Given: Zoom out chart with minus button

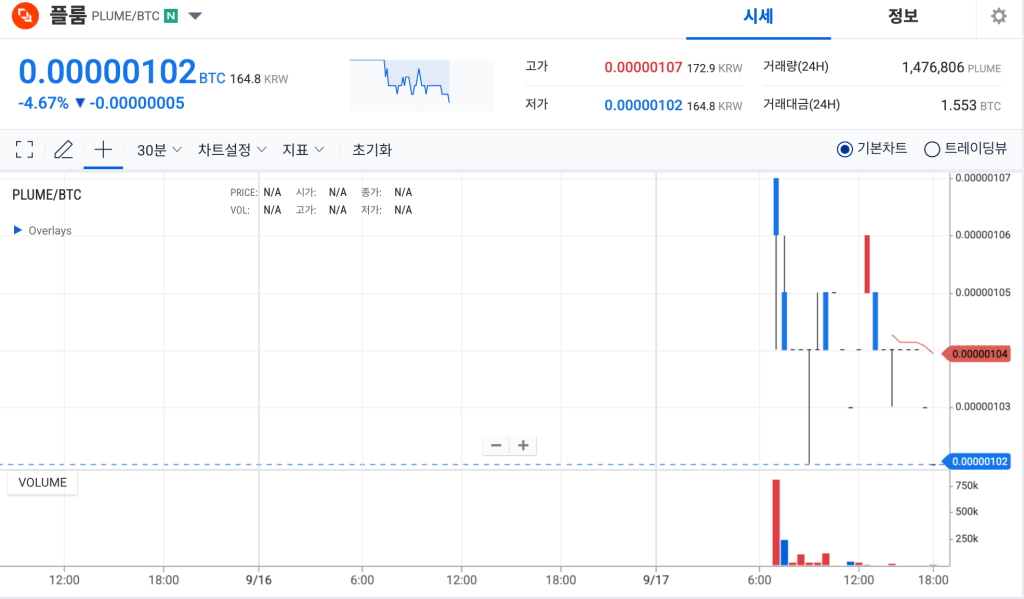Looking at the screenshot, I should [x=496, y=446].
